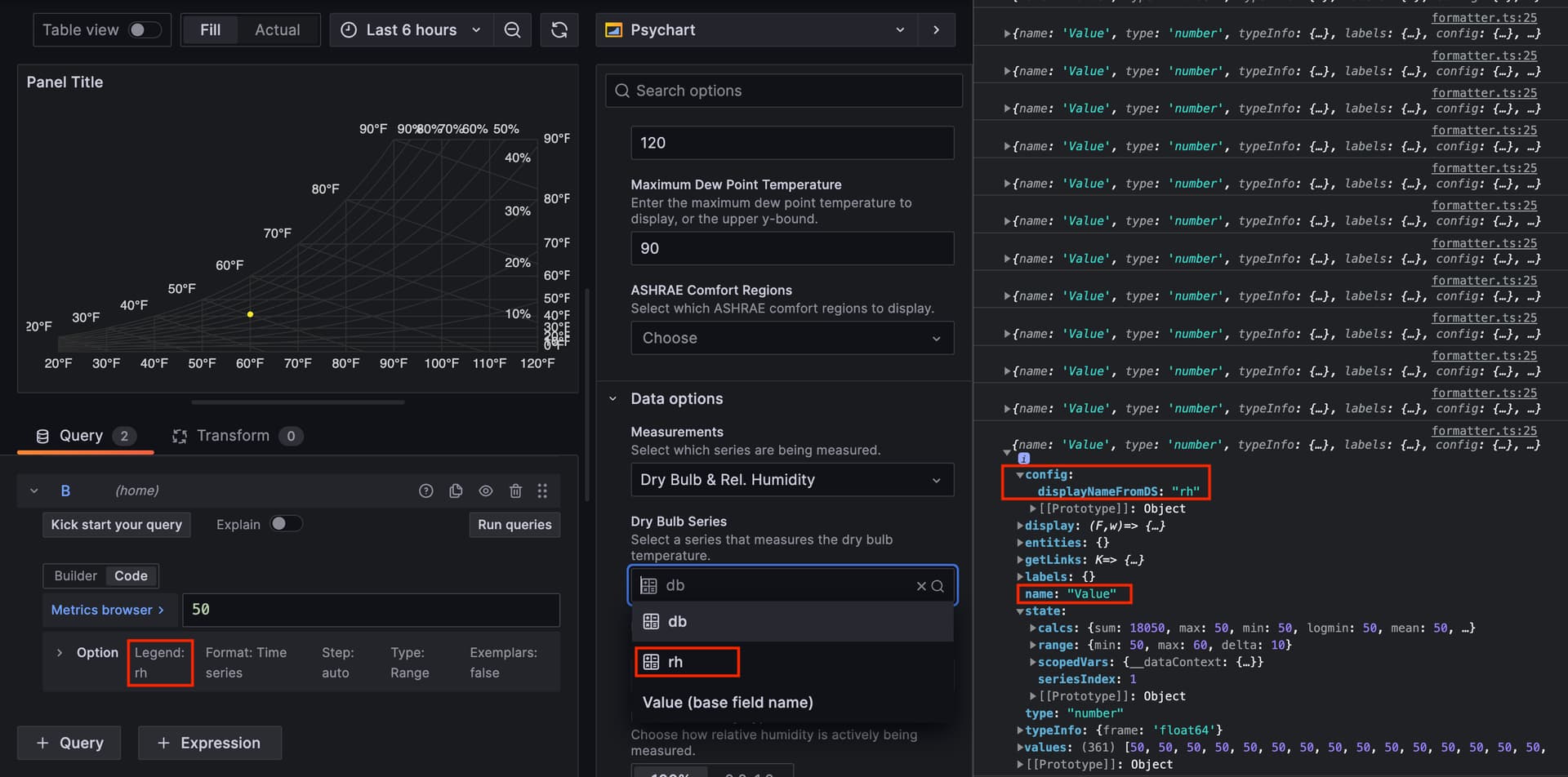The width and height of the screenshot is (1568, 777).
Task: Switch to the Transform tab
Action: click(x=234, y=435)
